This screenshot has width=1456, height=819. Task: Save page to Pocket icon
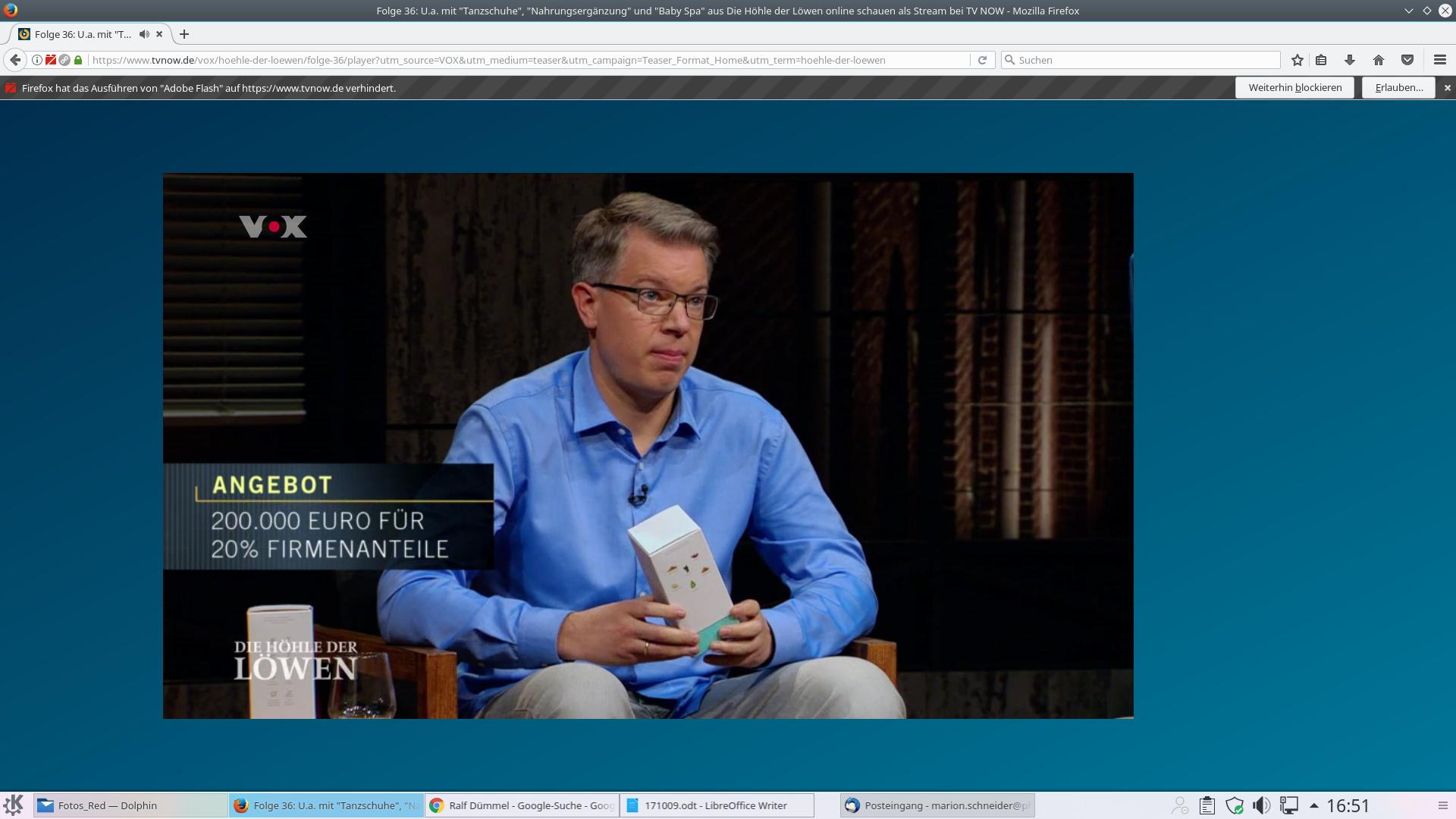click(1407, 60)
